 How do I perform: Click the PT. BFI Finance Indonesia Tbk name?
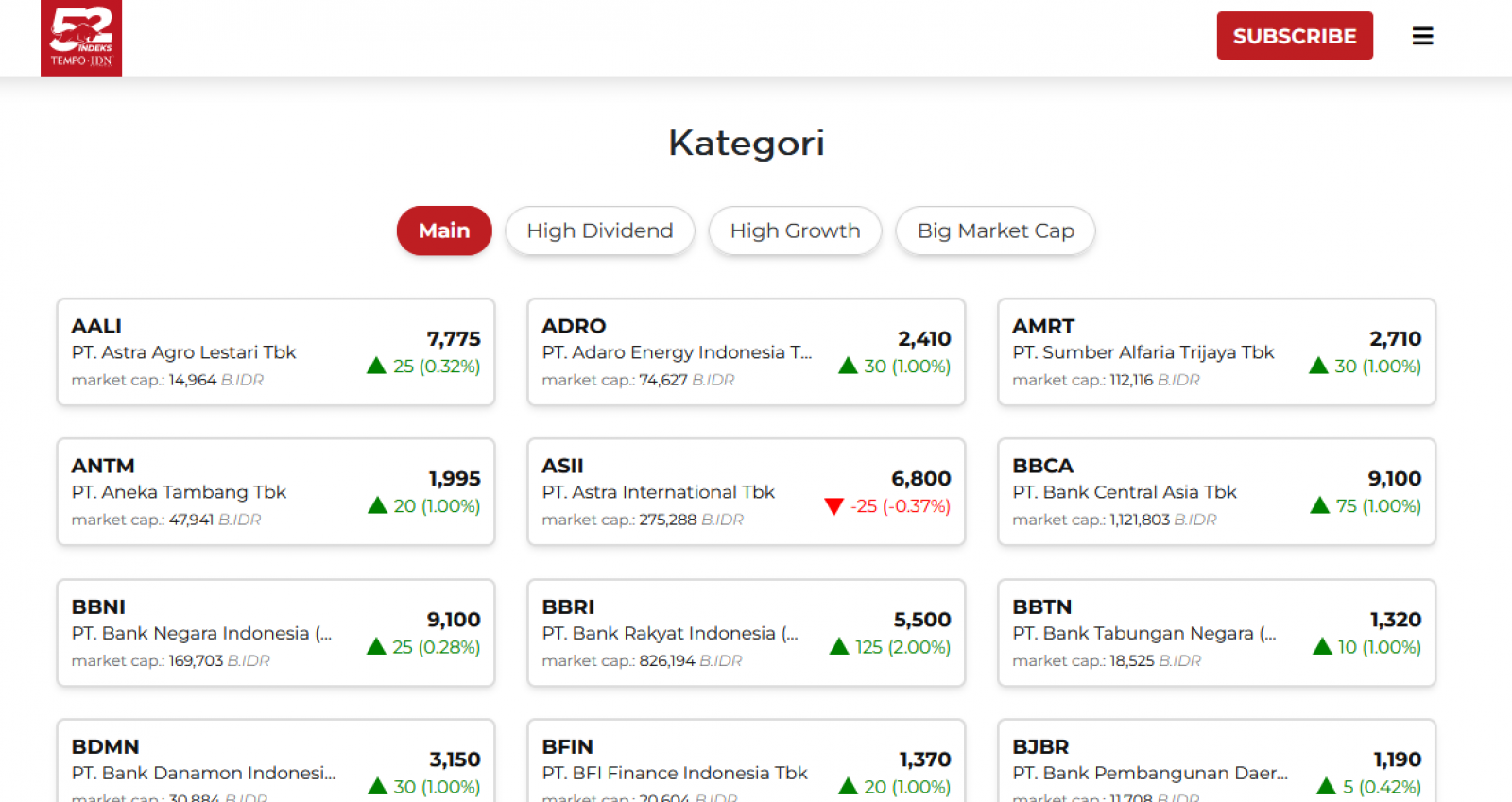pyautogui.click(x=675, y=773)
